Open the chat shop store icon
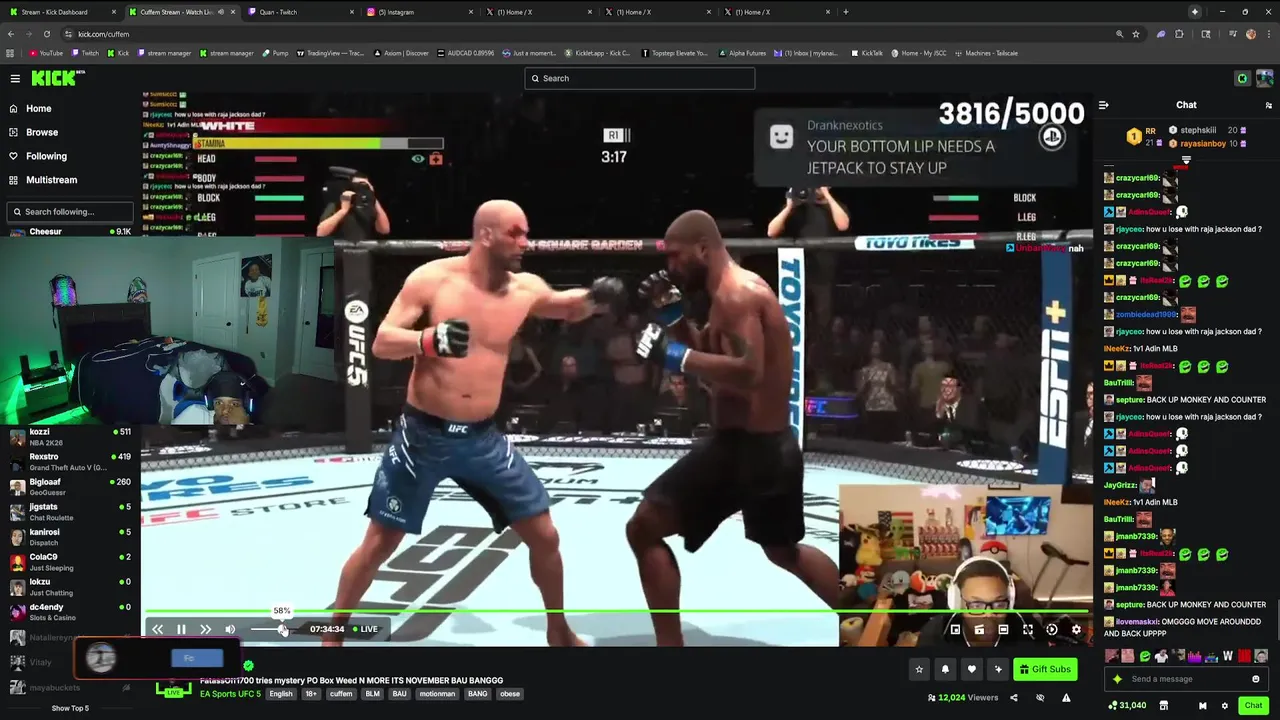 click(1163, 705)
